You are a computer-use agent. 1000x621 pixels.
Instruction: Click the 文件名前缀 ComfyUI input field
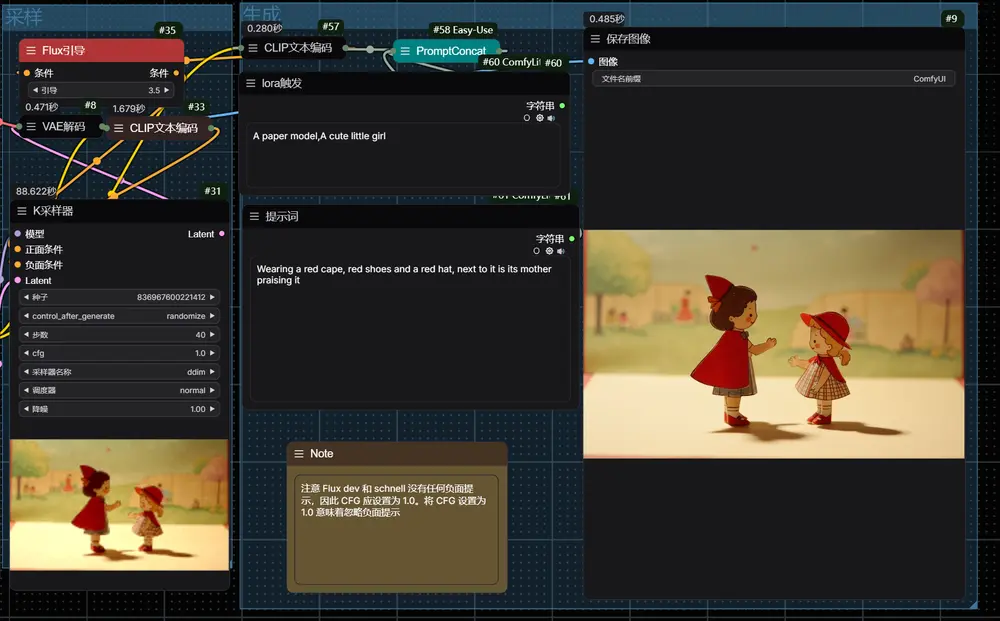click(x=773, y=79)
